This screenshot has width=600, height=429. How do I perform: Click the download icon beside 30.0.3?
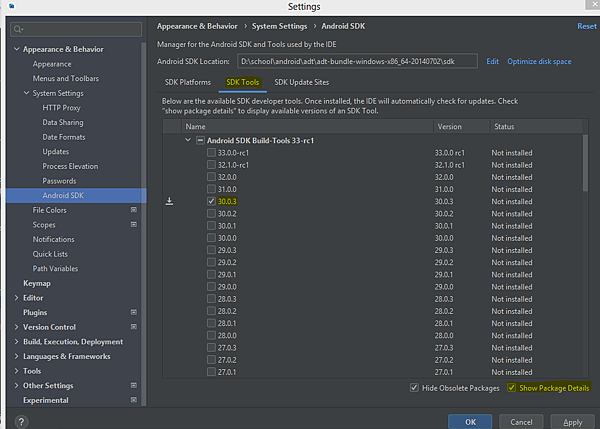(x=170, y=200)
